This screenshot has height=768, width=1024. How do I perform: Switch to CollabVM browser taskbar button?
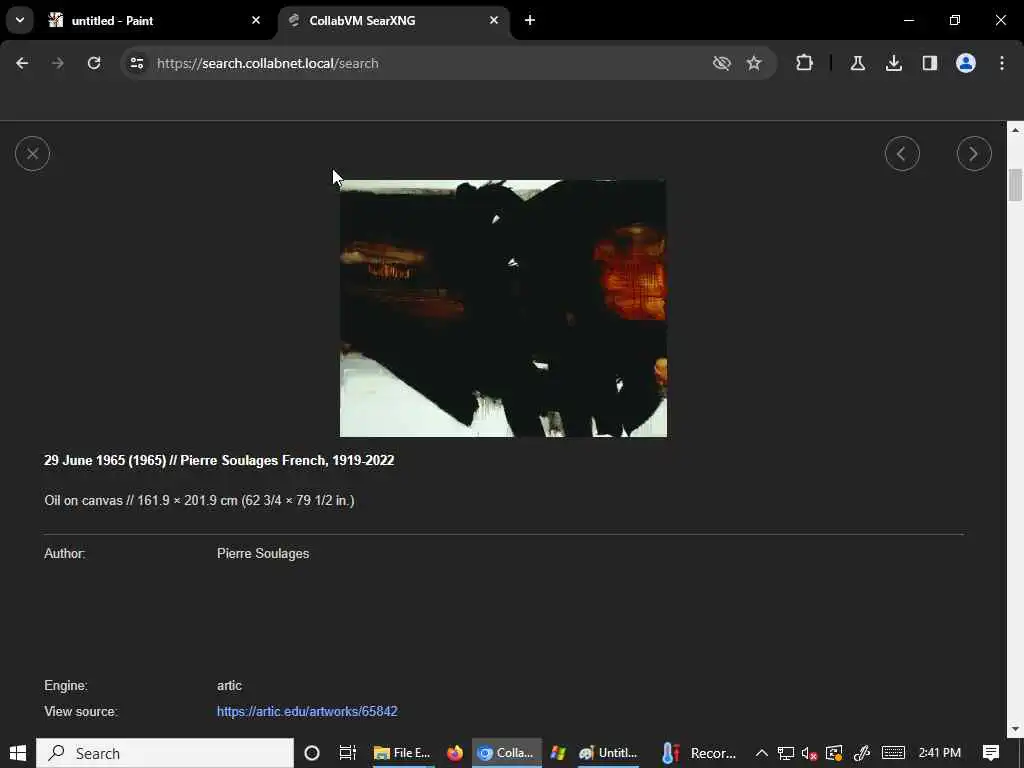(x=506, y=753)
